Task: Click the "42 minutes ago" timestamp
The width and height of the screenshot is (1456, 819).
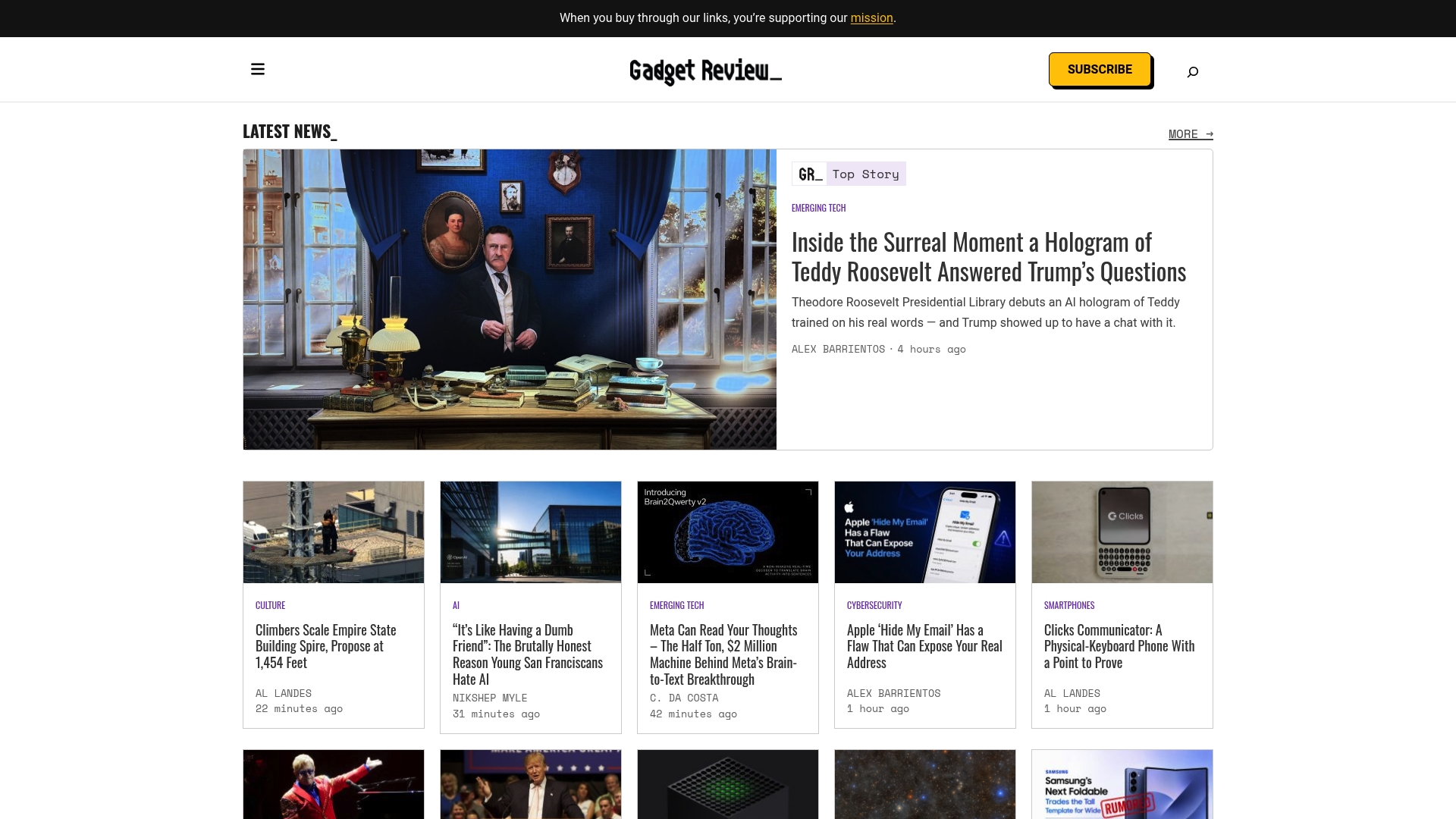Action: click(693, 714)
